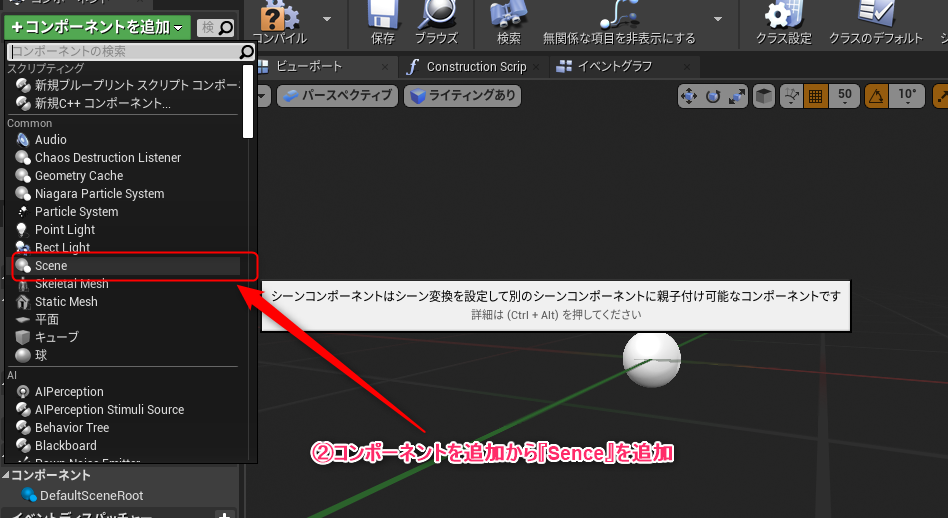The height and width of the screenshot is (518, 948).
Task: Select the rotate gizmo tool in viewport
Action: click(x=713, y=97)
